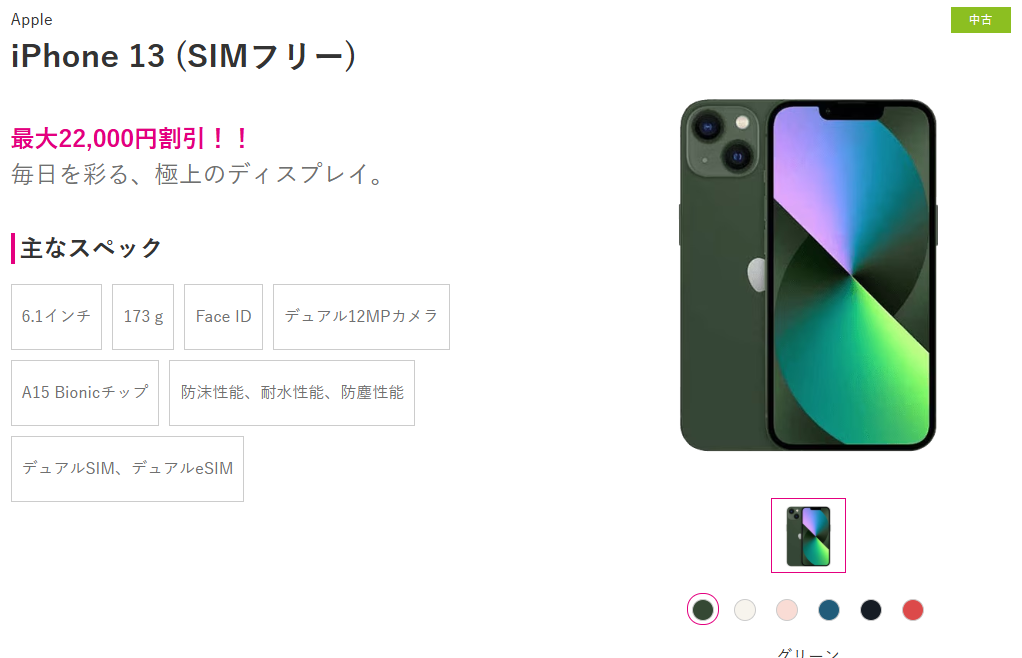Click the デュアルSIM、デュアルeSIM spec tag
The width and height of the screenshot is (1022, 658).
point(127,469)
